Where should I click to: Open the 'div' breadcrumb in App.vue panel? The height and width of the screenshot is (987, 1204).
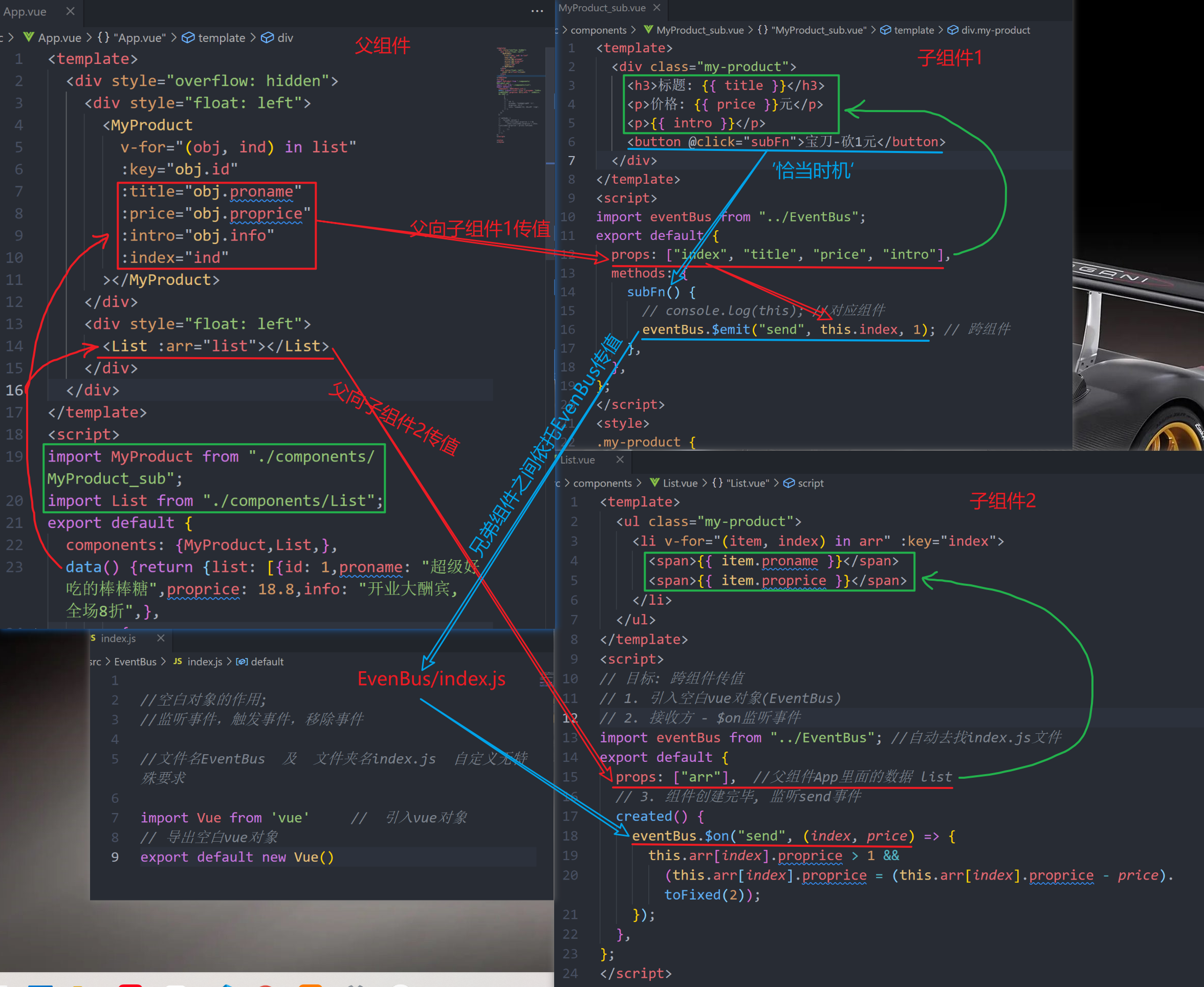286,37
